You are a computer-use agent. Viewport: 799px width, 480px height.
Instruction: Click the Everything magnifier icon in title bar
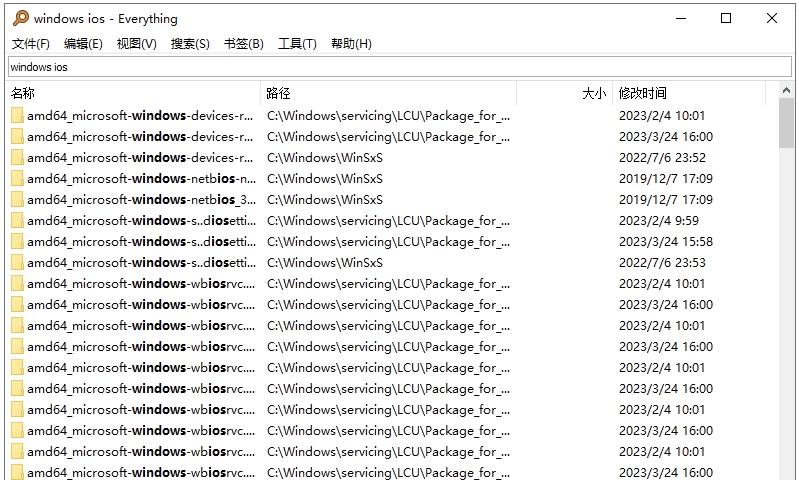click(20, 18)
